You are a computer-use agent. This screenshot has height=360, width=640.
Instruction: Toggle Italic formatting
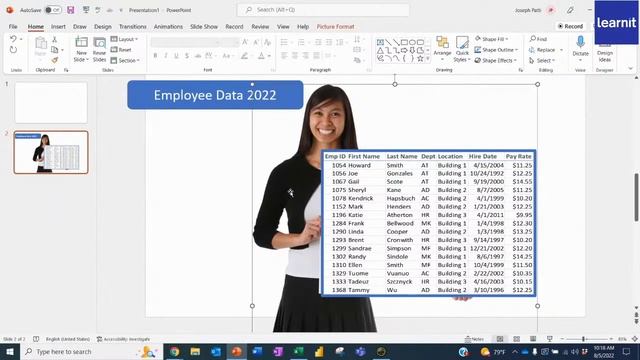pos(166,56)
